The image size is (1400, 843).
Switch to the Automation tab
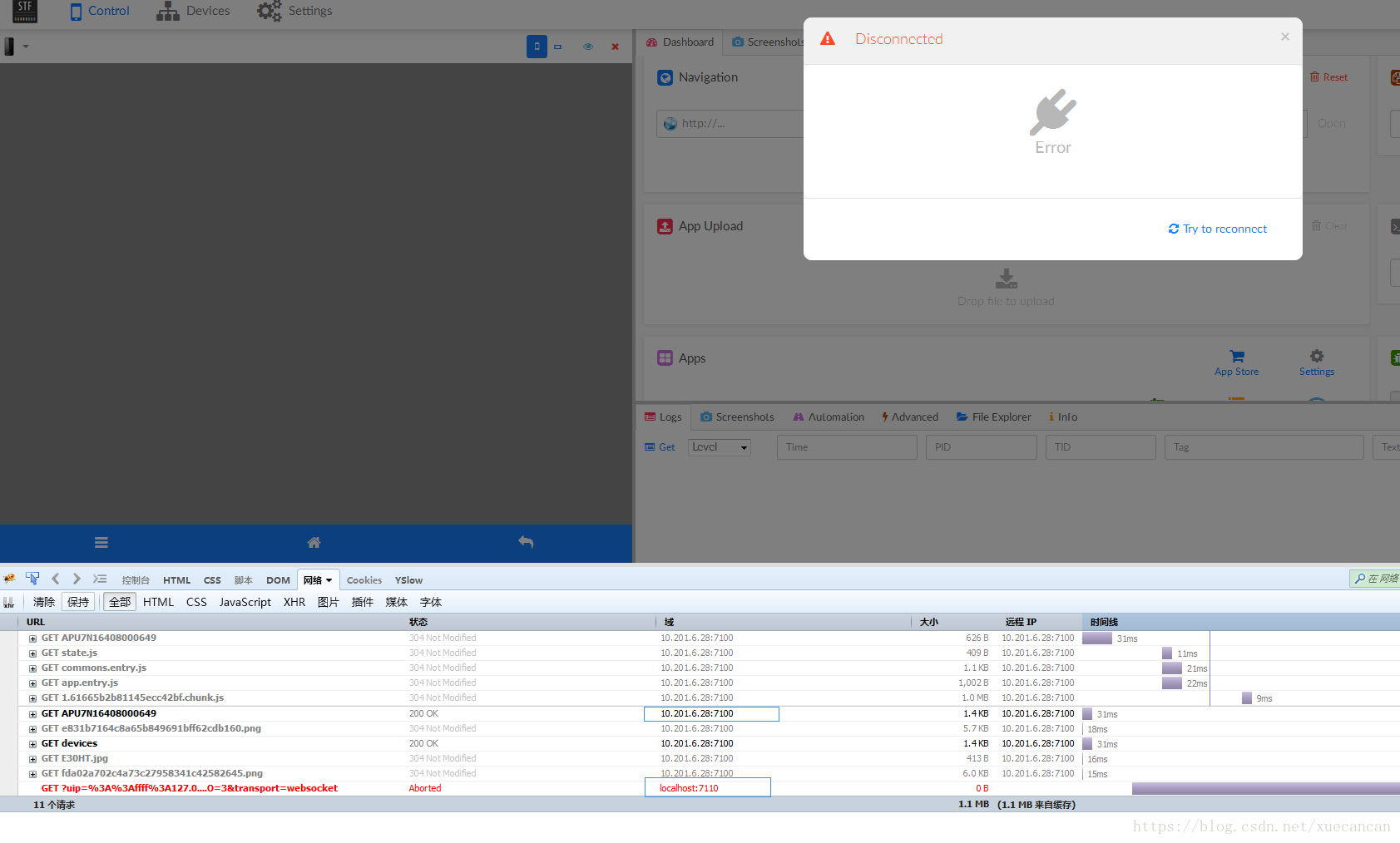[x=829, y=417]
